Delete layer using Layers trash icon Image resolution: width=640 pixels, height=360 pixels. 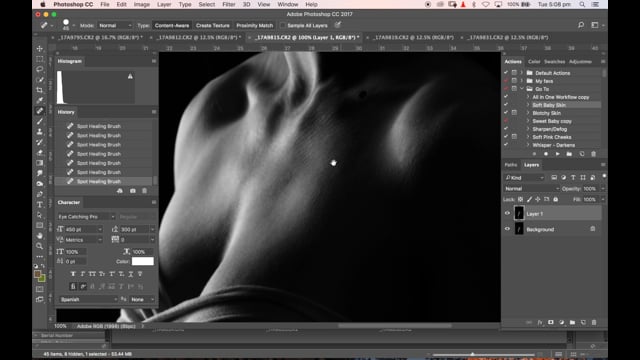tap(594, 322)
